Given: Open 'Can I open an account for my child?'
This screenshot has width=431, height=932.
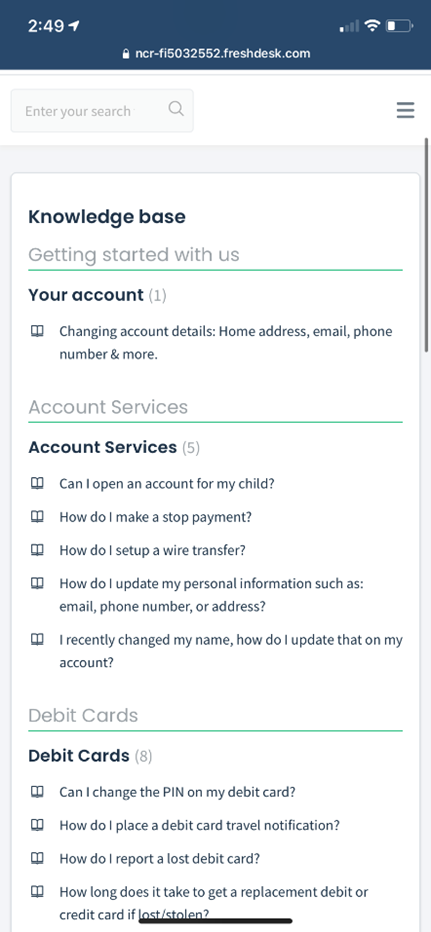Looking at the screenshot, I should coord(166,483).
